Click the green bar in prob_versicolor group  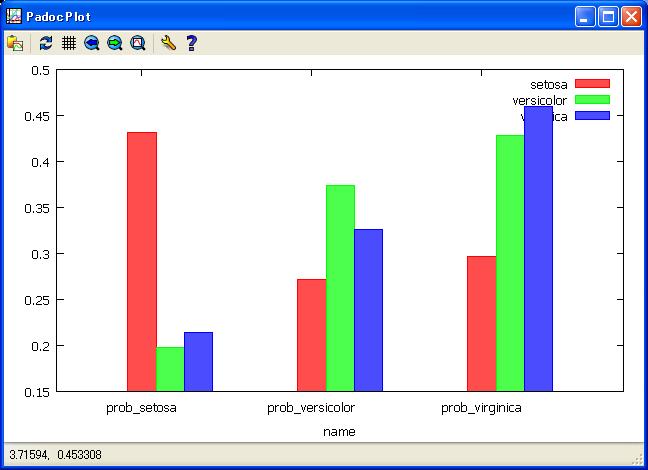click(340, 287)
